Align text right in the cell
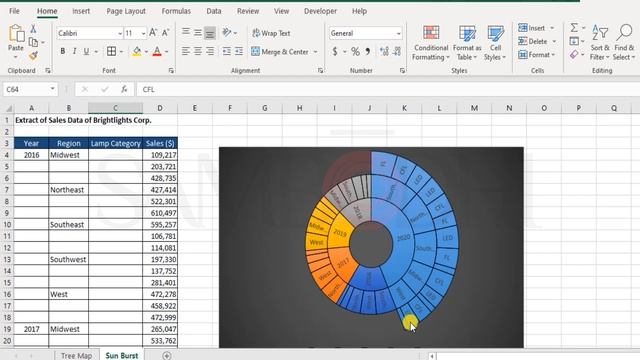This screenshot has width=640, height=360. point(210,51)
